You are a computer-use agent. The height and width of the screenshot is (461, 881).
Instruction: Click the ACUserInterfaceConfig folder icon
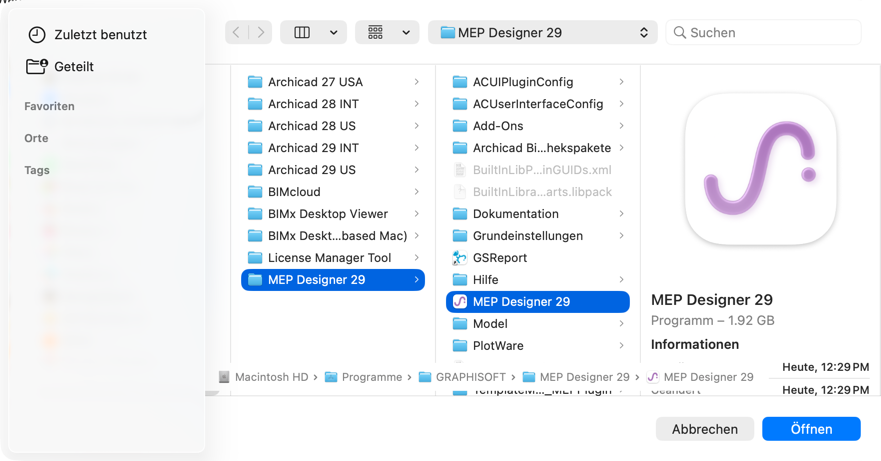coord(460,104)
